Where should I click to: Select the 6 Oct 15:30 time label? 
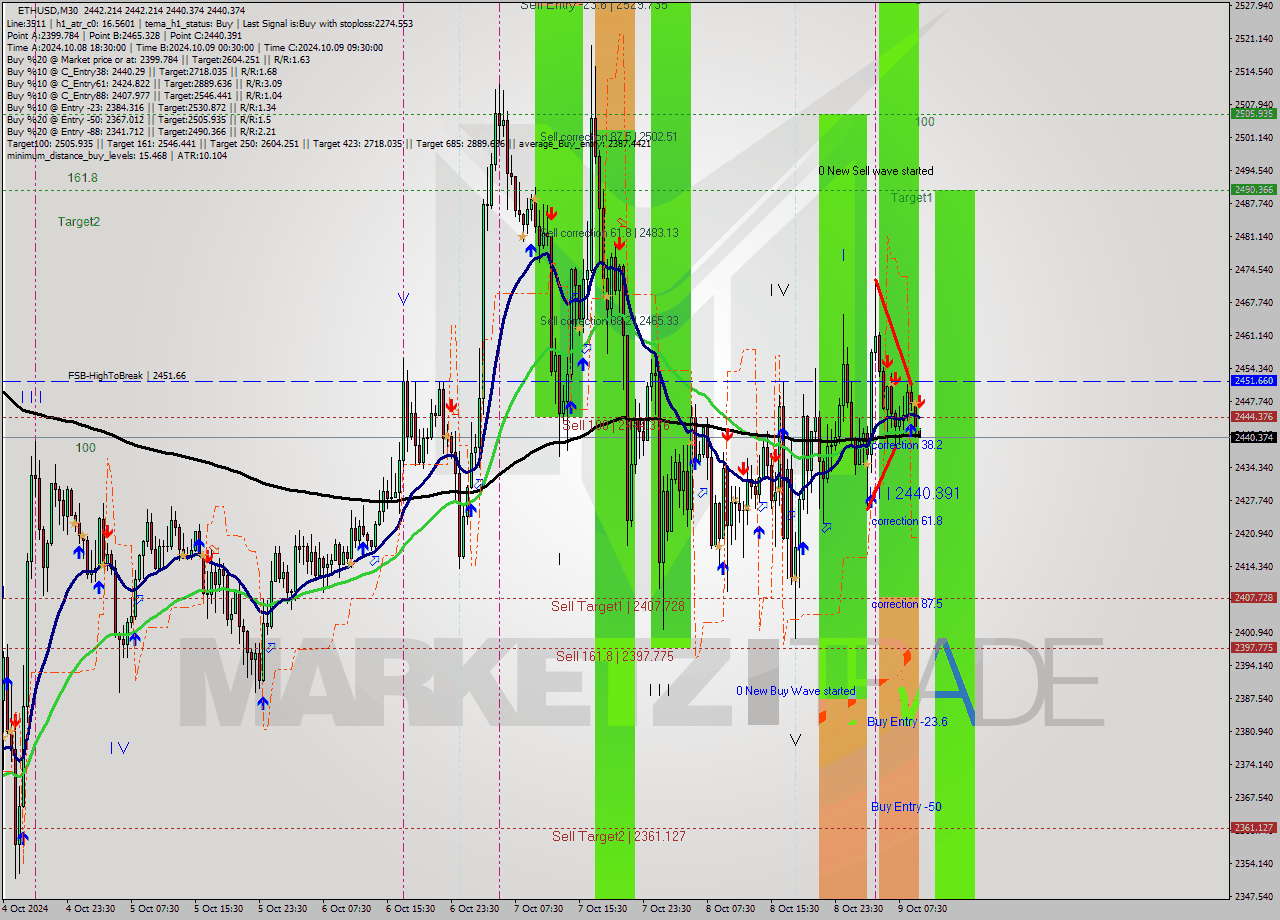click(410, 909)
